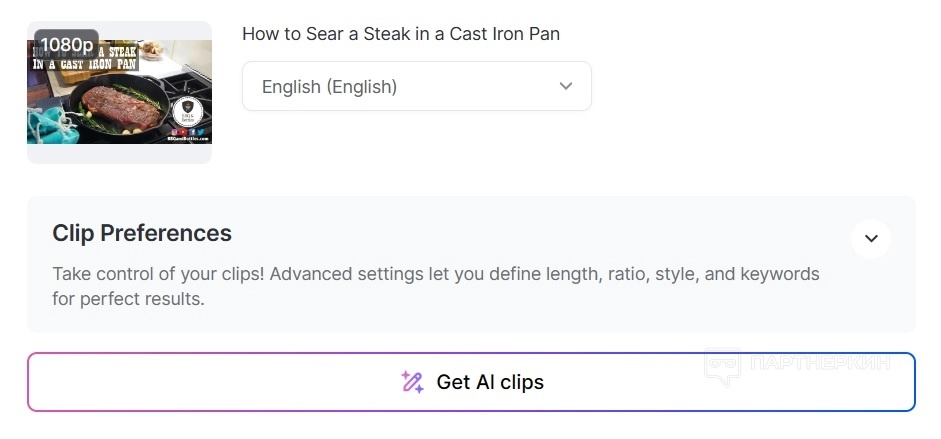Viewport: 941px width, 439px height.
Task: Click the "English (English)" label text
Action: pyautogui.click(x=329, y=87)
